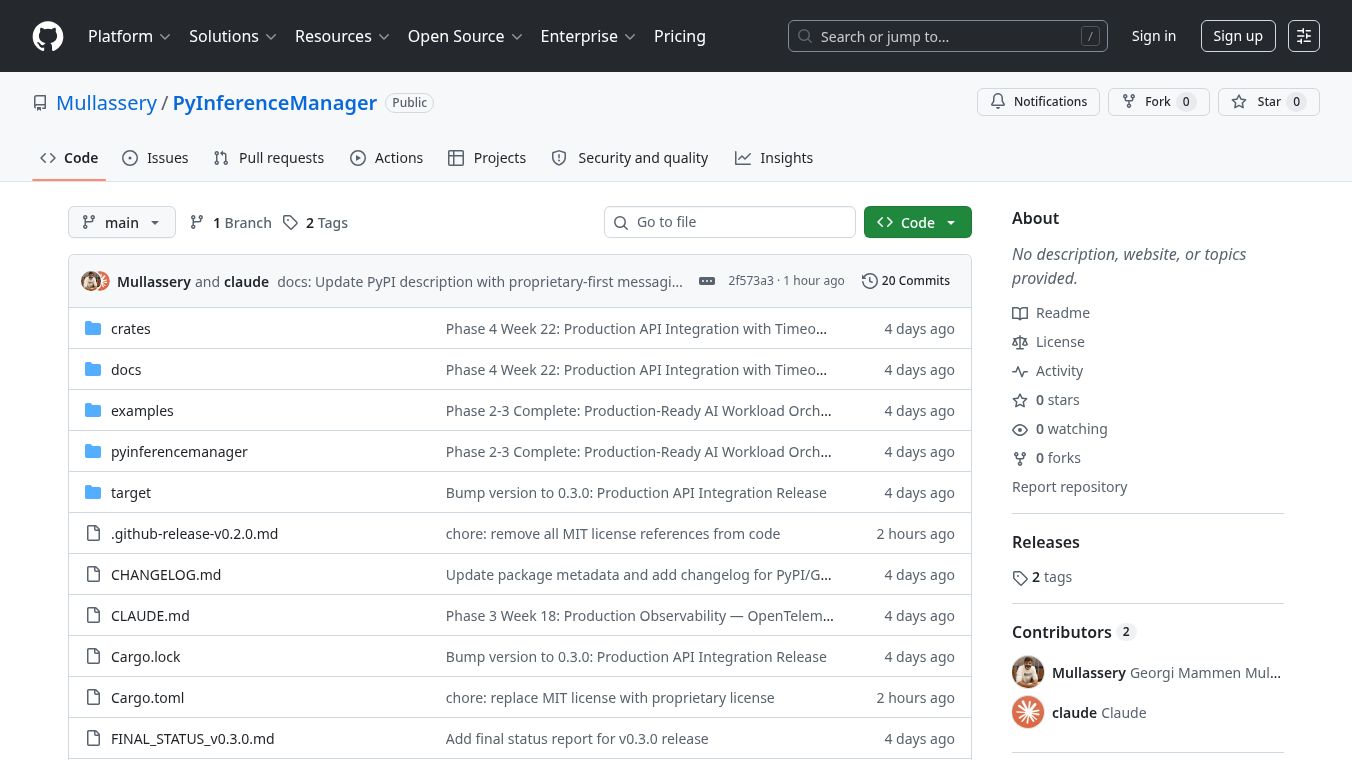Open the command palette icon in header
Image resolution: width=1352 pixels, height=760 pixels.
click(x=1304, y=36)
